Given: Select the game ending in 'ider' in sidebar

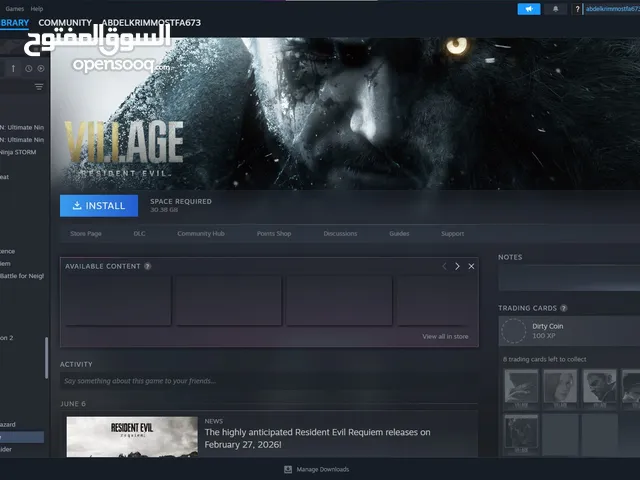Looking at the screenshot, I should point(6,449).
